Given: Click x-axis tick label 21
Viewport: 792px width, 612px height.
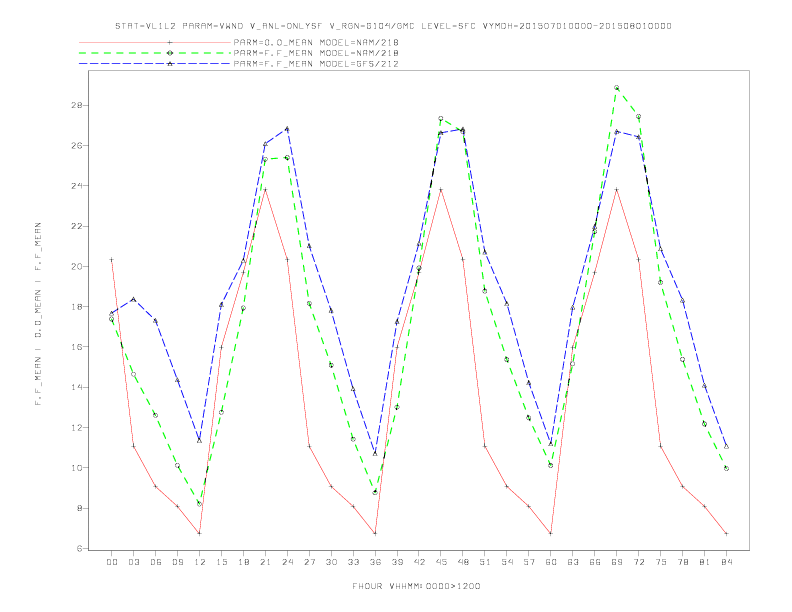Looking at the screenshot, I should pyautogui.click(x=265, y=562).
